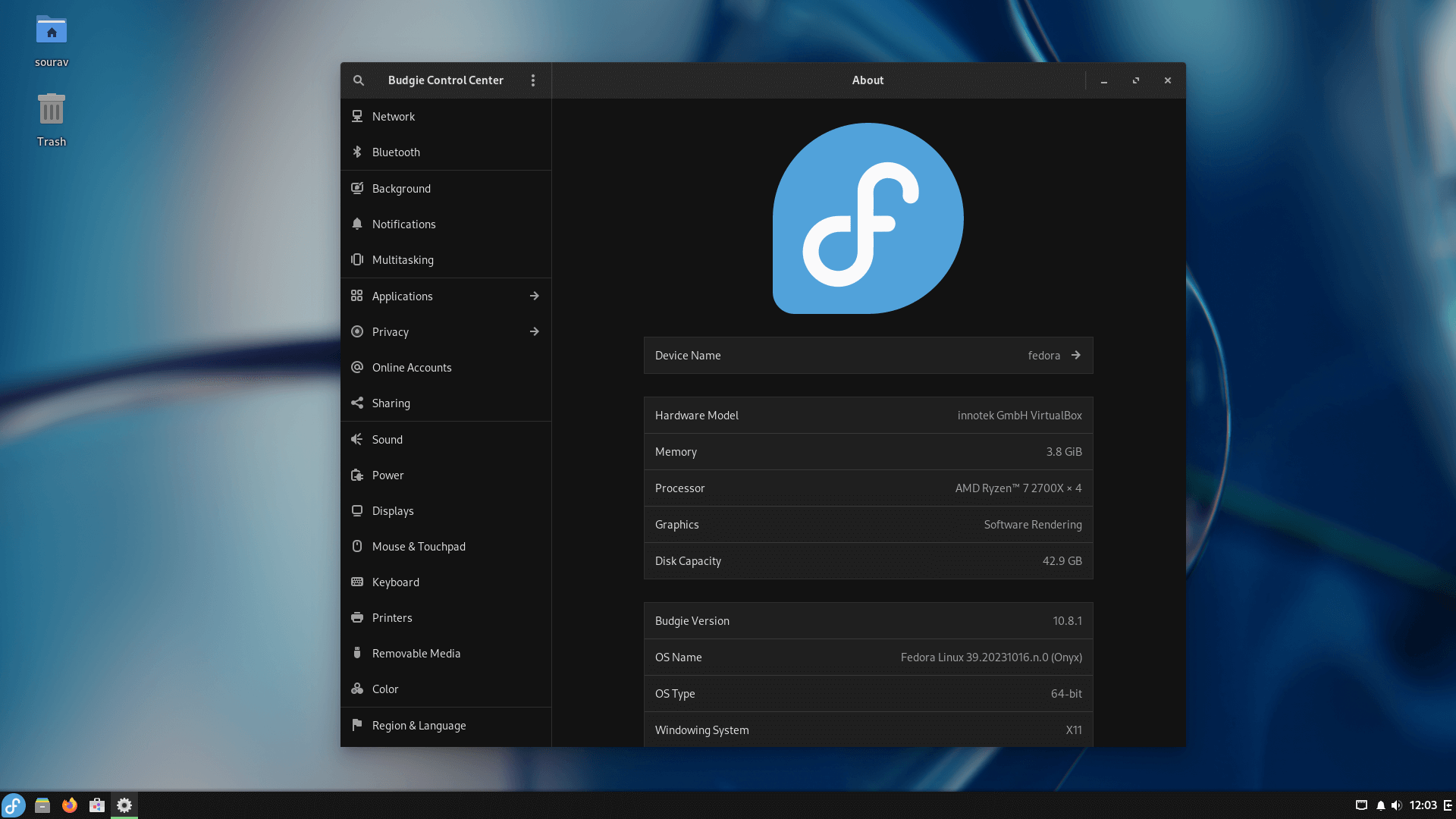Open Network settings in the sidebar
Image resolution: width=1456 pixels, height=819 pixels.
coord(393,116)
